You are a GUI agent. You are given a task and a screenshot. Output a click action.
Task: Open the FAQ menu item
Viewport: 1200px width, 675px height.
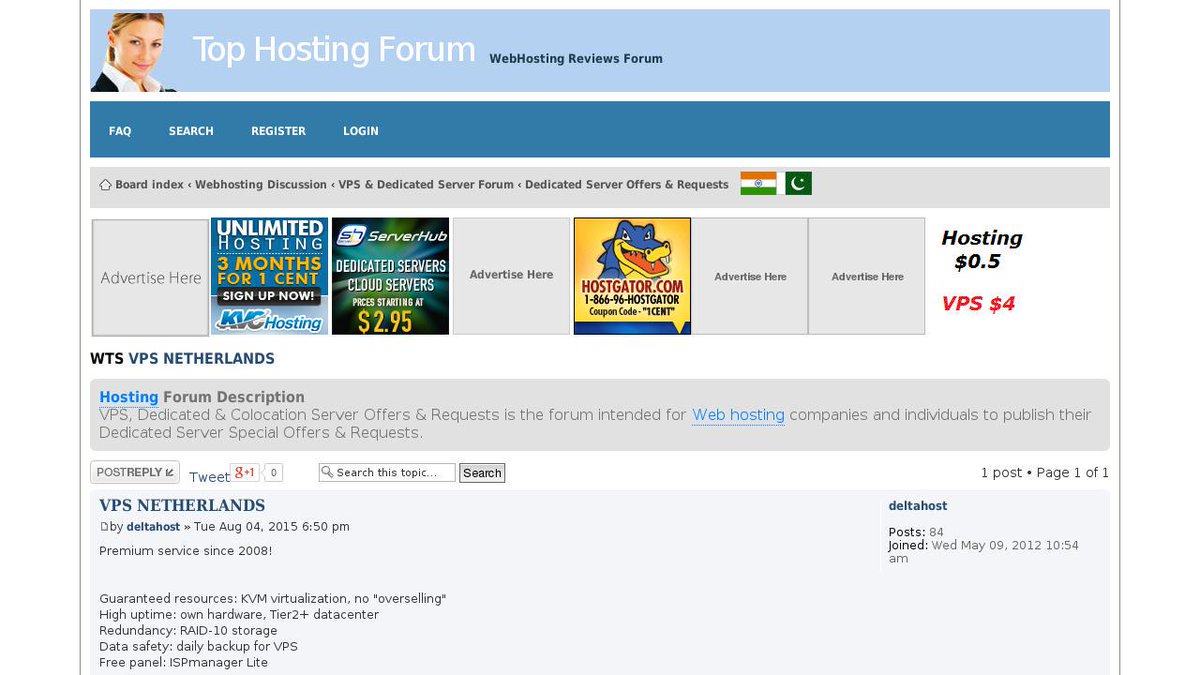(119, 130)
